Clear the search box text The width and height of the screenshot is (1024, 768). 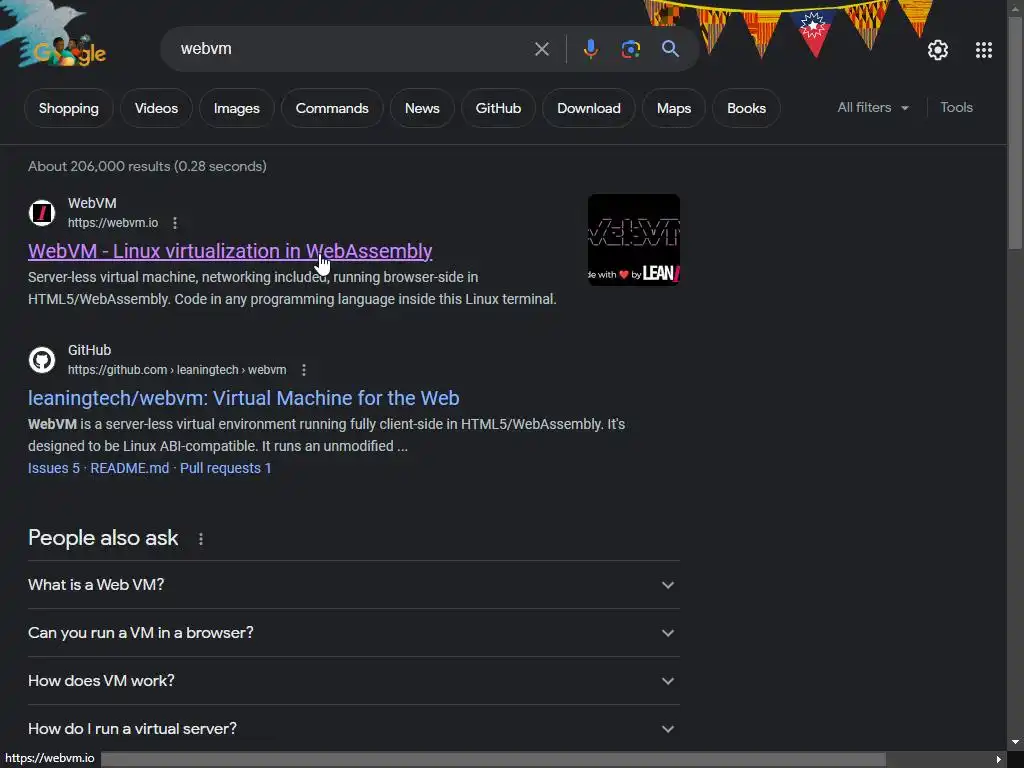click(541, 49)
